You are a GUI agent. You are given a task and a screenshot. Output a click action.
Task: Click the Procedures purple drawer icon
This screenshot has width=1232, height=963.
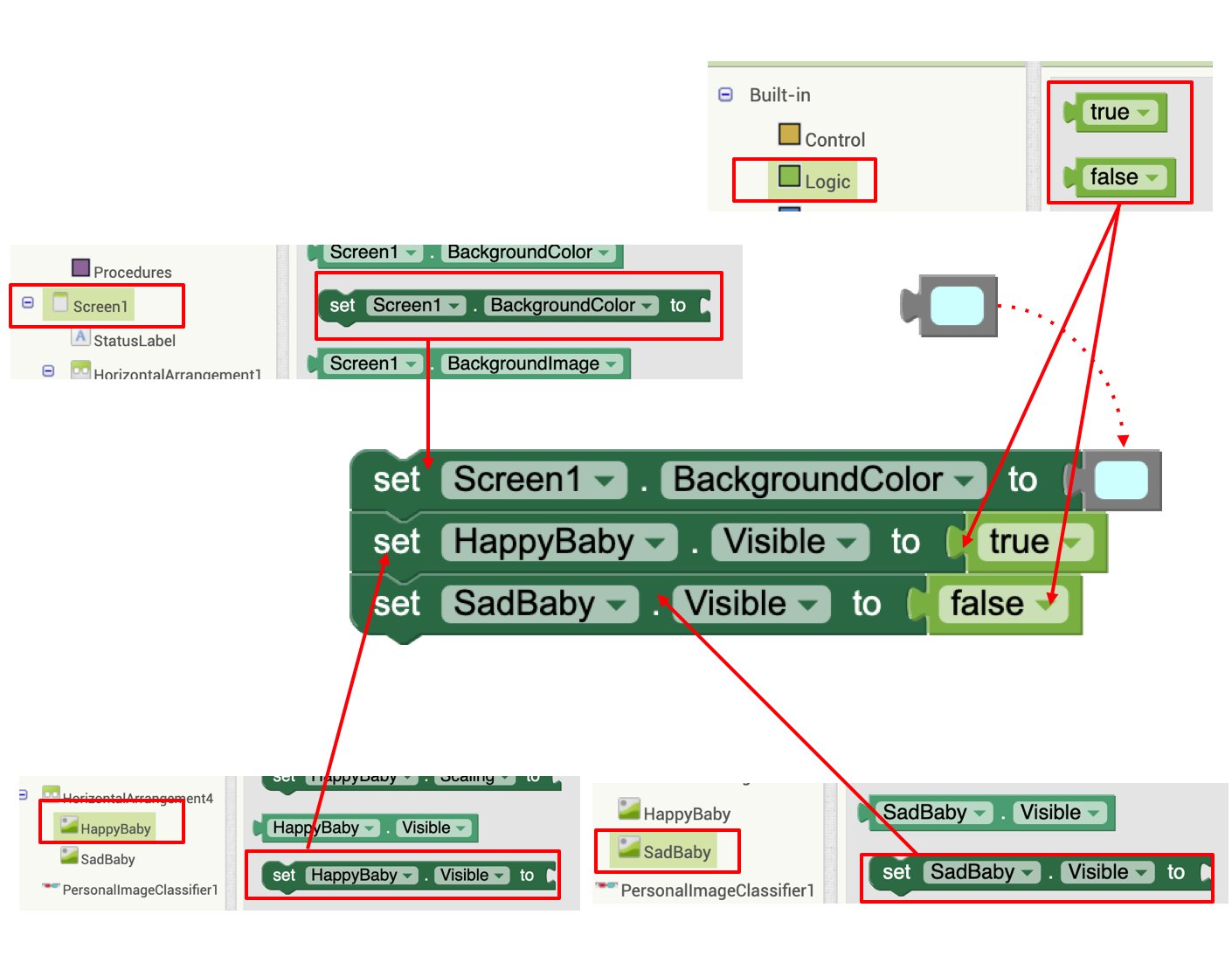80,267
